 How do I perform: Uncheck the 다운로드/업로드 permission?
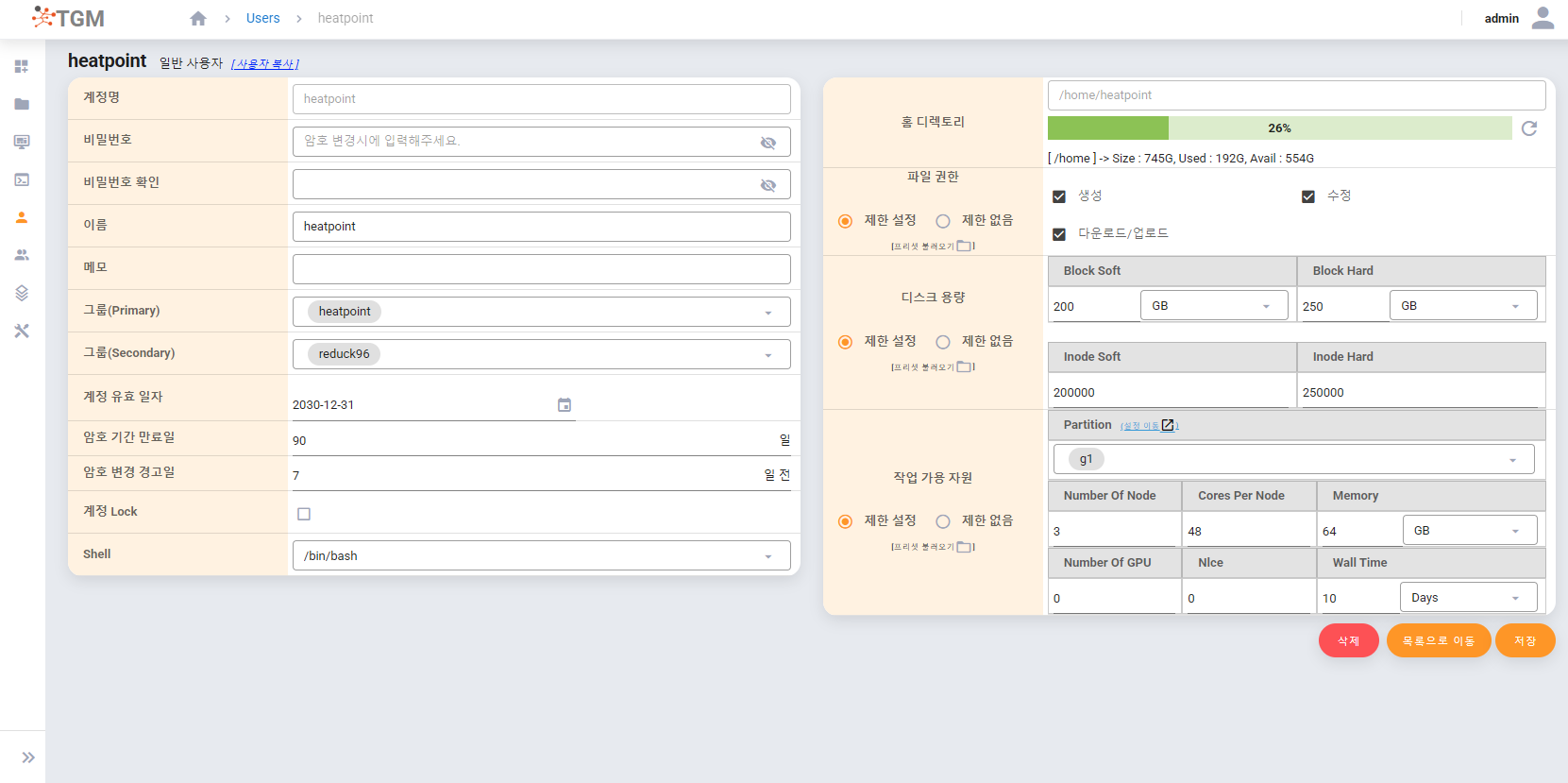(1059, 234)
